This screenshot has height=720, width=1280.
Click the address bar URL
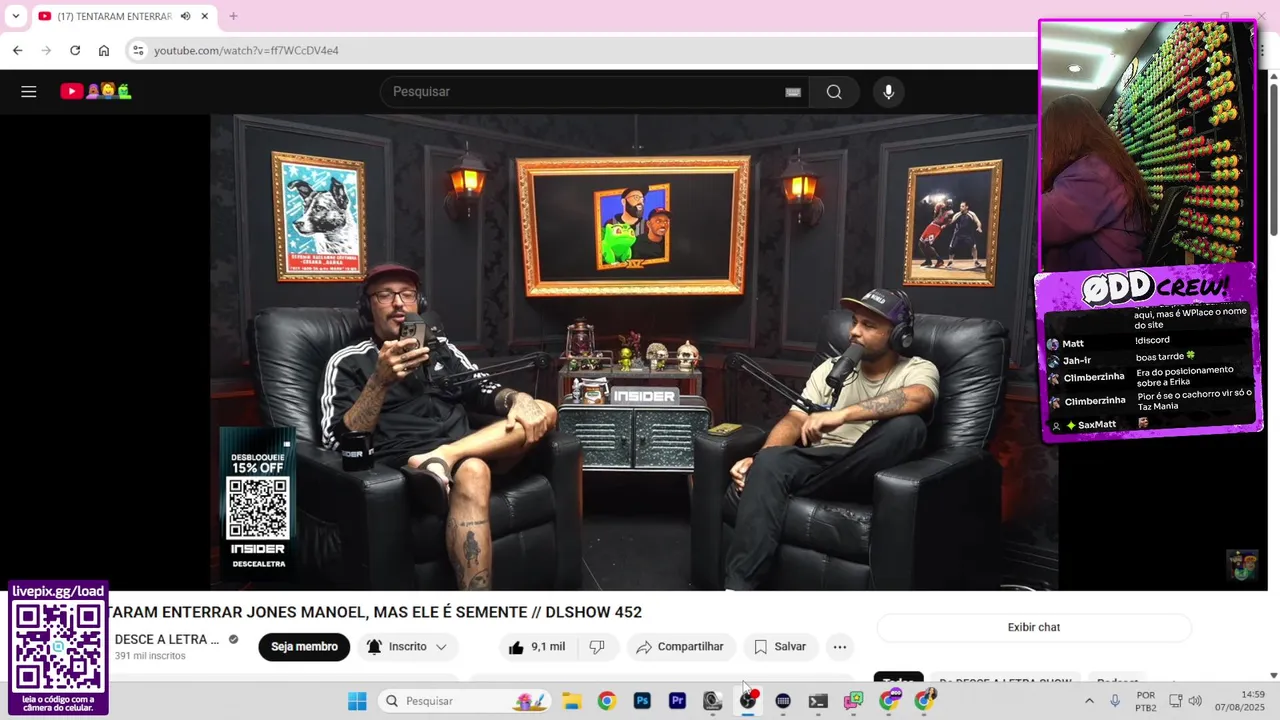[246, 50]
